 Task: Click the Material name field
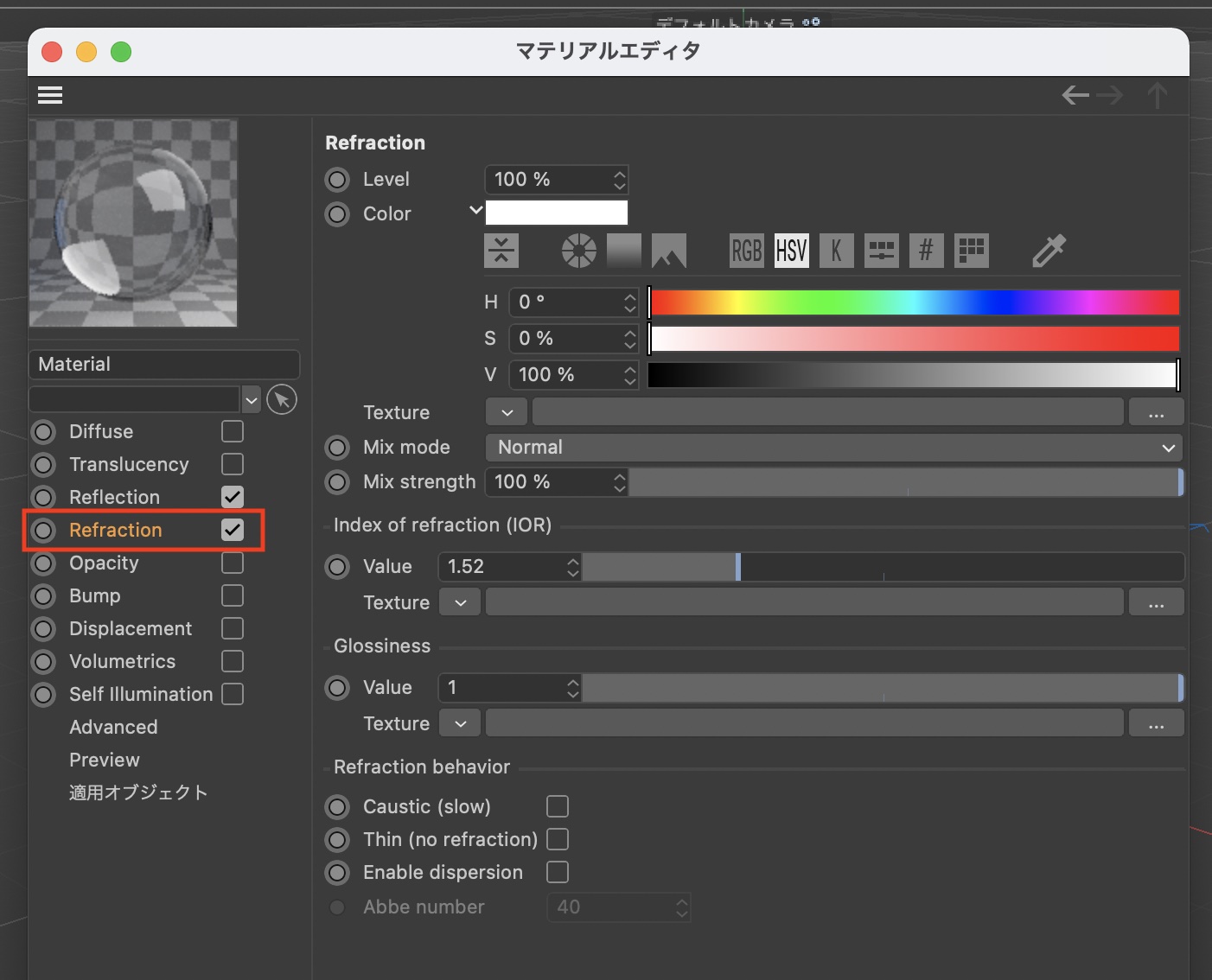164,365
